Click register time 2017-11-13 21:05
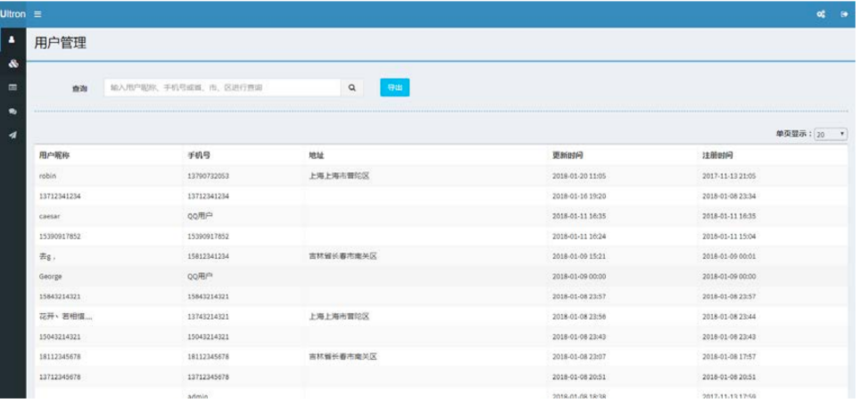Image resolution: width=860 pixels, height=399 pixels. pyautogui.click(x=729, y=176)
